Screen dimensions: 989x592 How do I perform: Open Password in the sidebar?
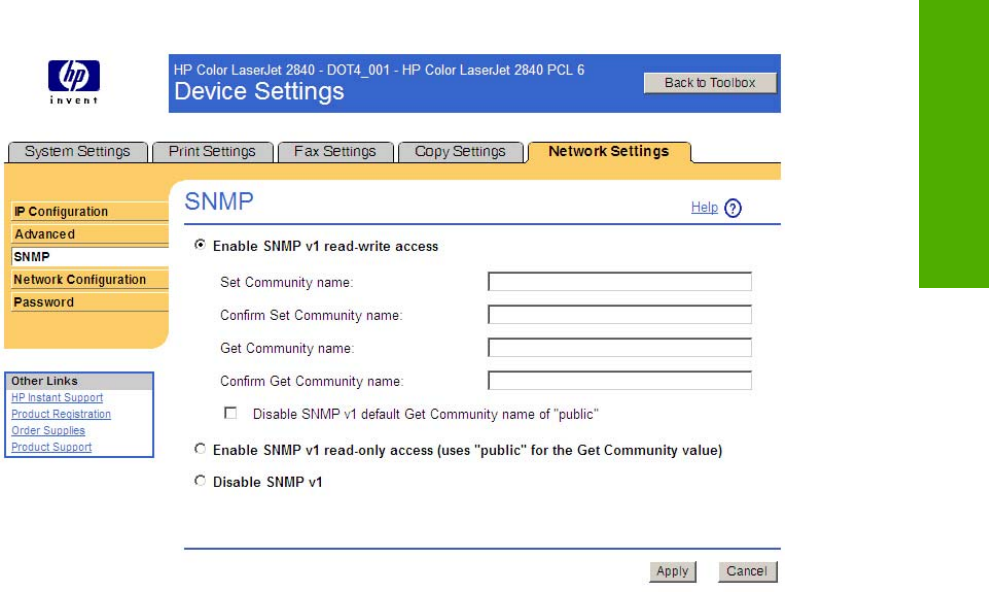click(90, 302)
